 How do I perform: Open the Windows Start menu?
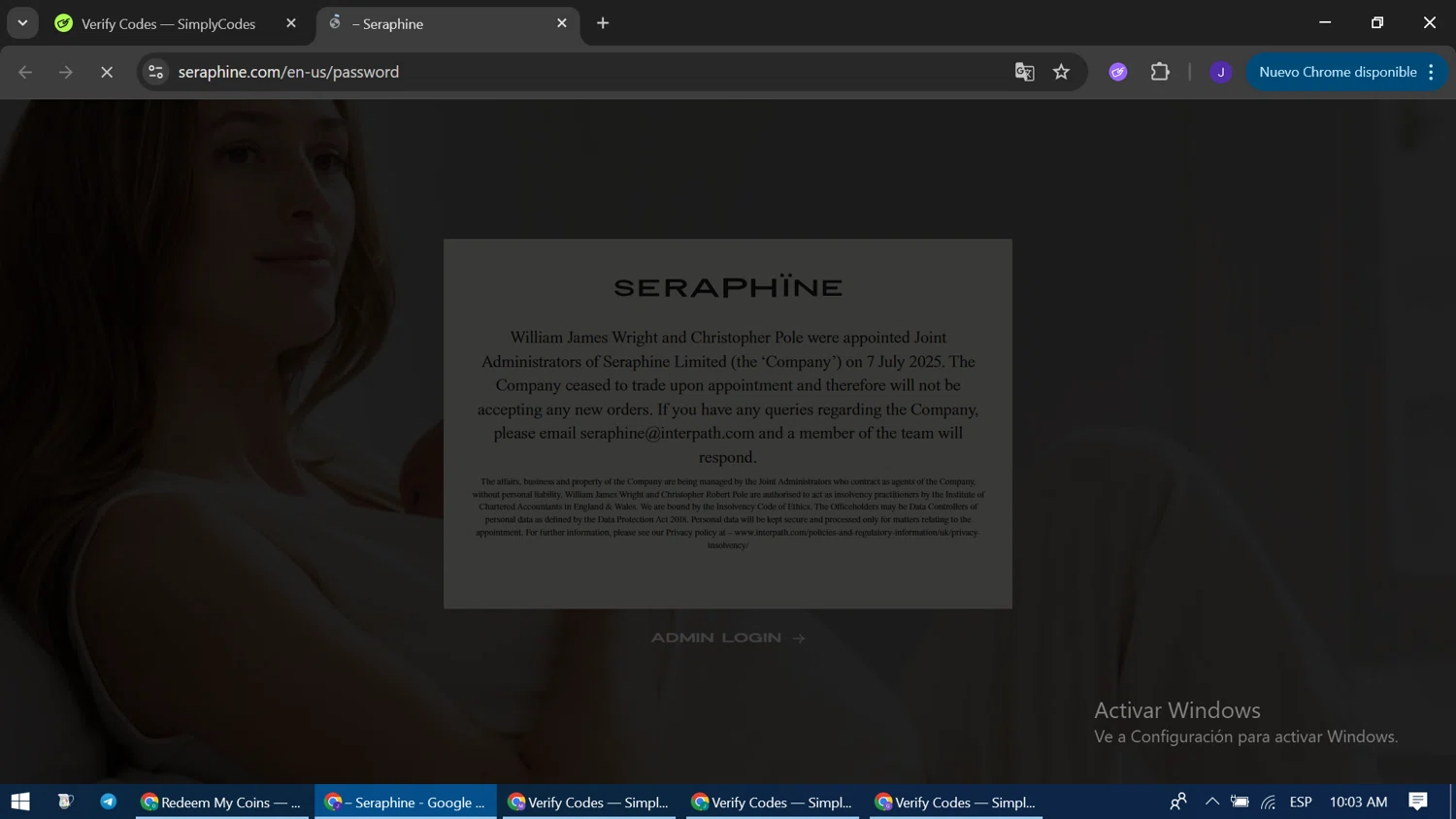[20, 802]
